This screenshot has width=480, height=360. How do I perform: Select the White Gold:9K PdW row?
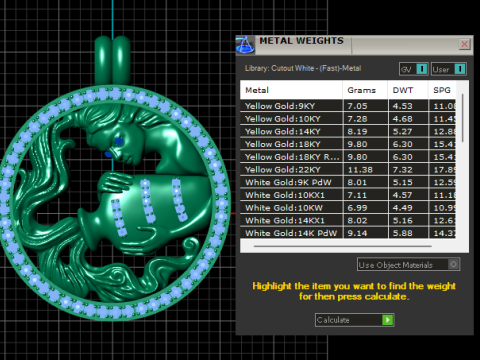[348, 182]
